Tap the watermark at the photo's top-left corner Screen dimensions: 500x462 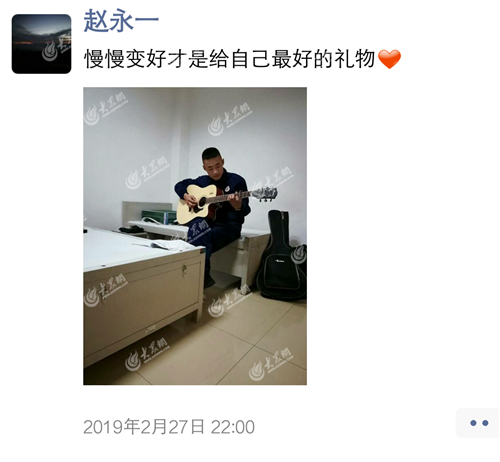tap(106, 109)
